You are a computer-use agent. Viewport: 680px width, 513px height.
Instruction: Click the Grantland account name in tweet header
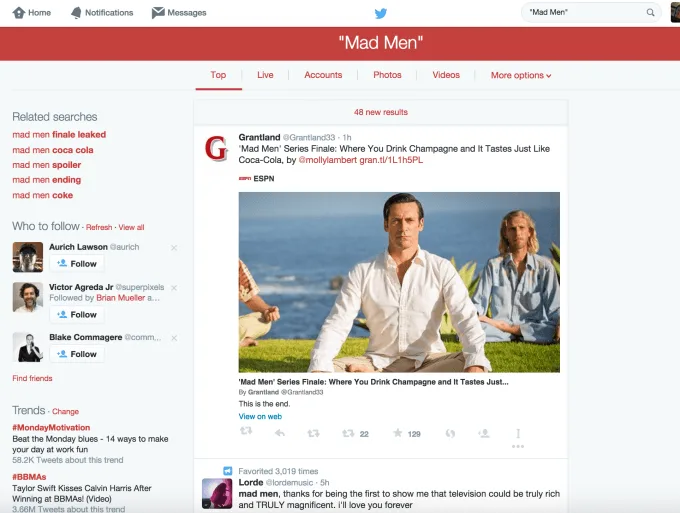pyautogui.click(x=259, y=137)
